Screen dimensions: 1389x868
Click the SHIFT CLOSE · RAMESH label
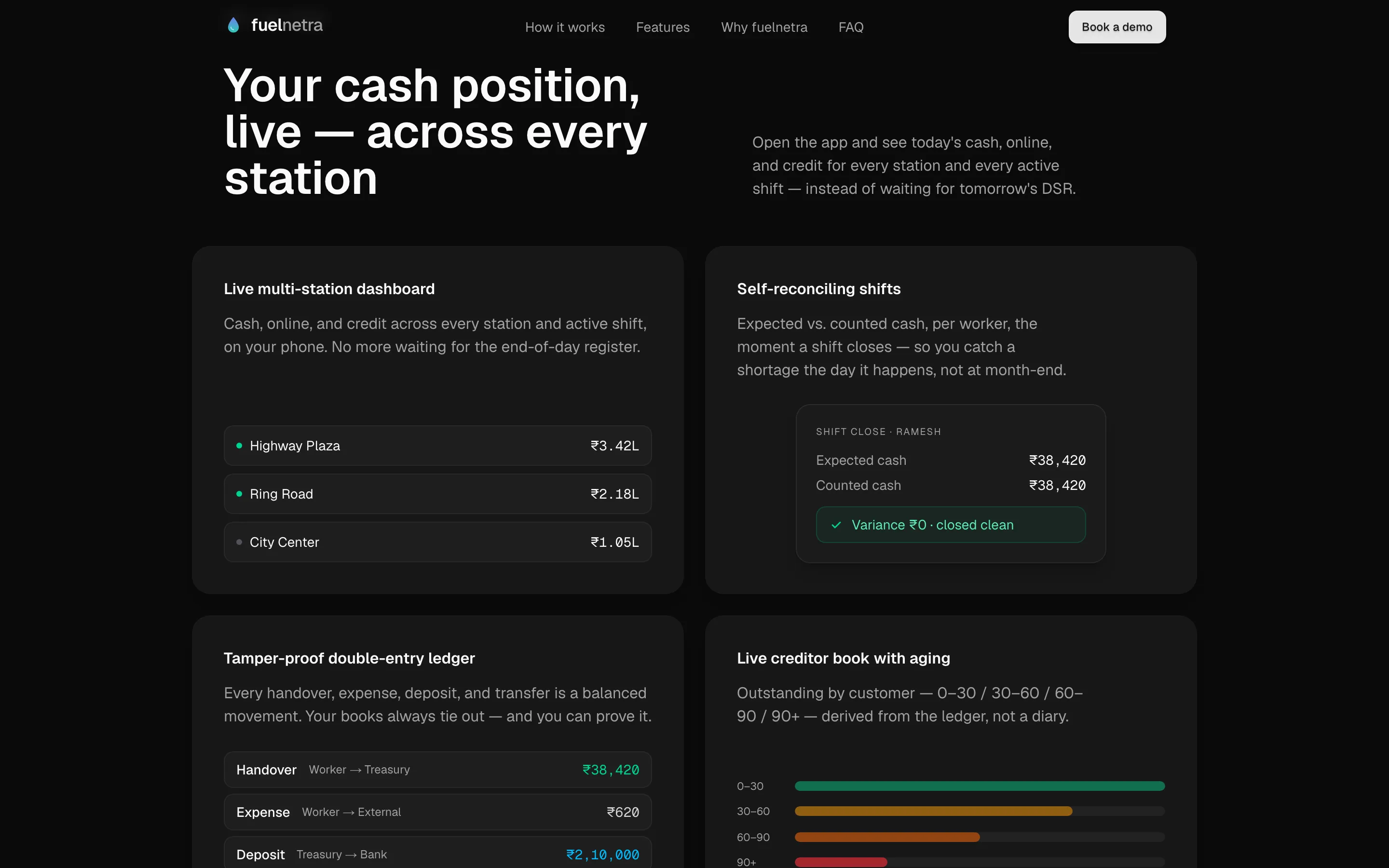click(878, 432)
